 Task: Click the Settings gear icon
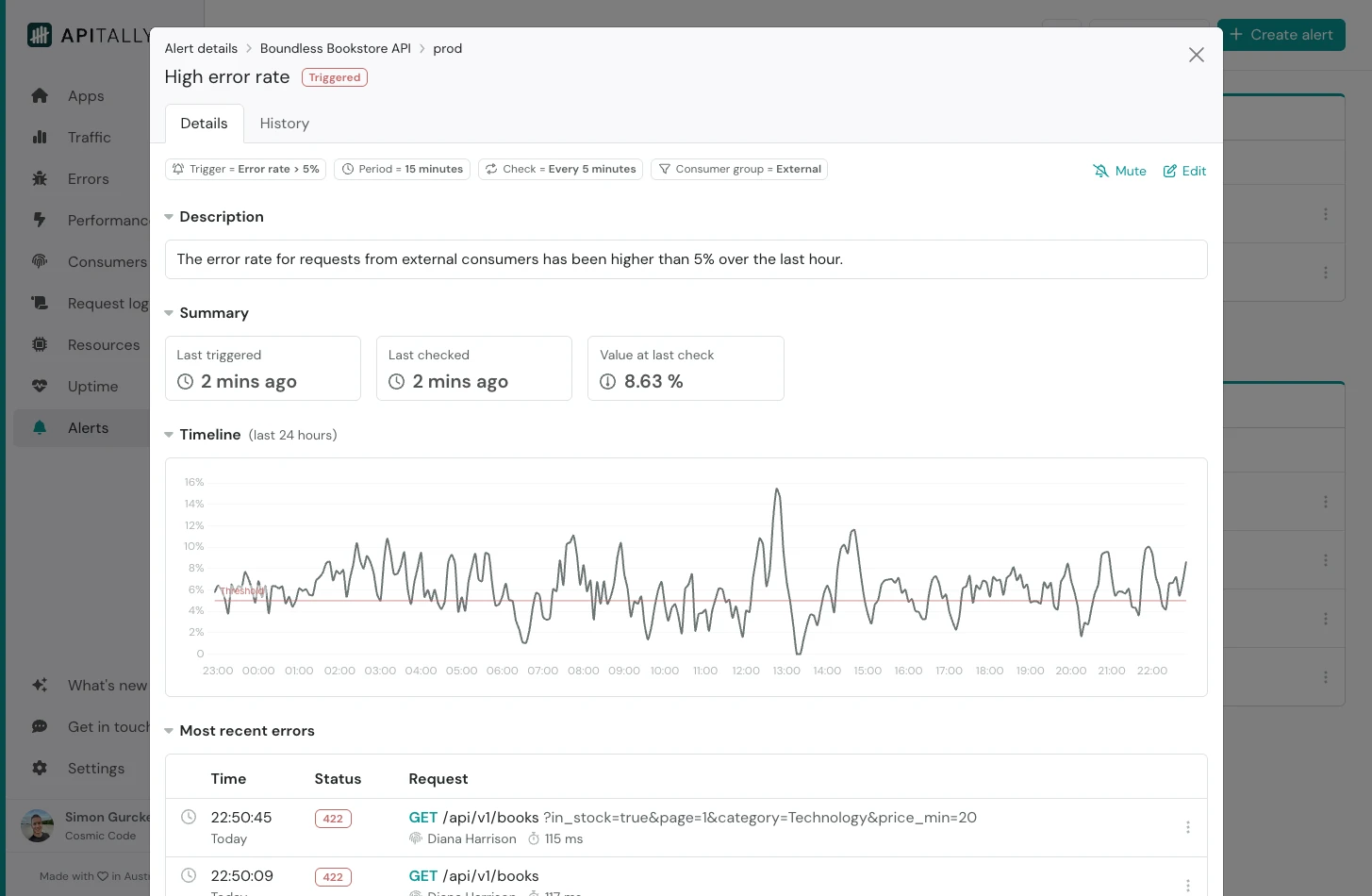tap(40, 768)
